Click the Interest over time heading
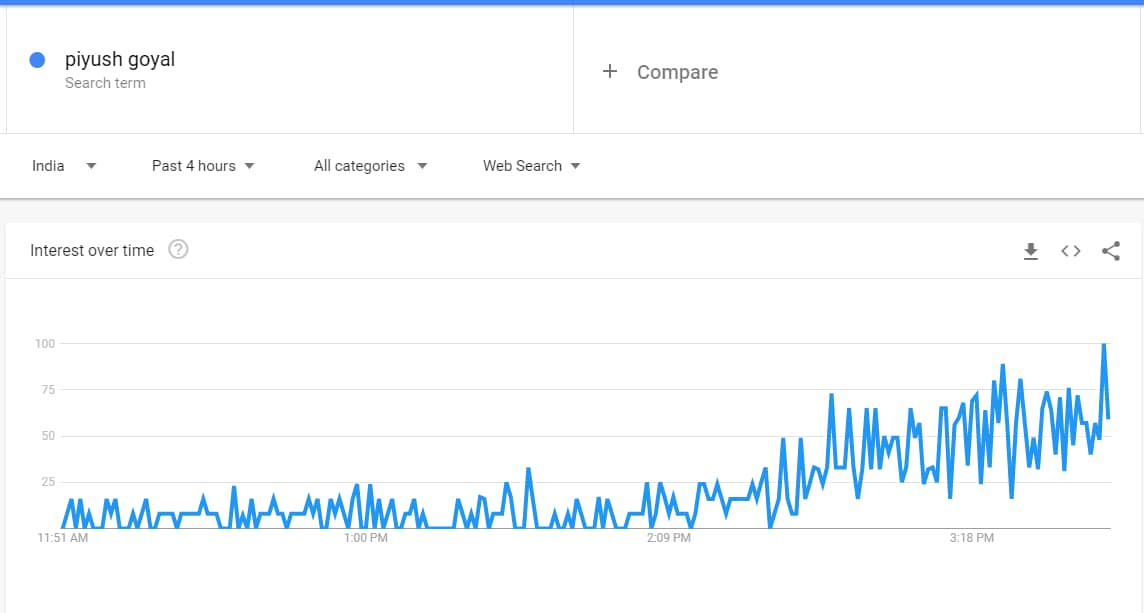 coord(92,250)
